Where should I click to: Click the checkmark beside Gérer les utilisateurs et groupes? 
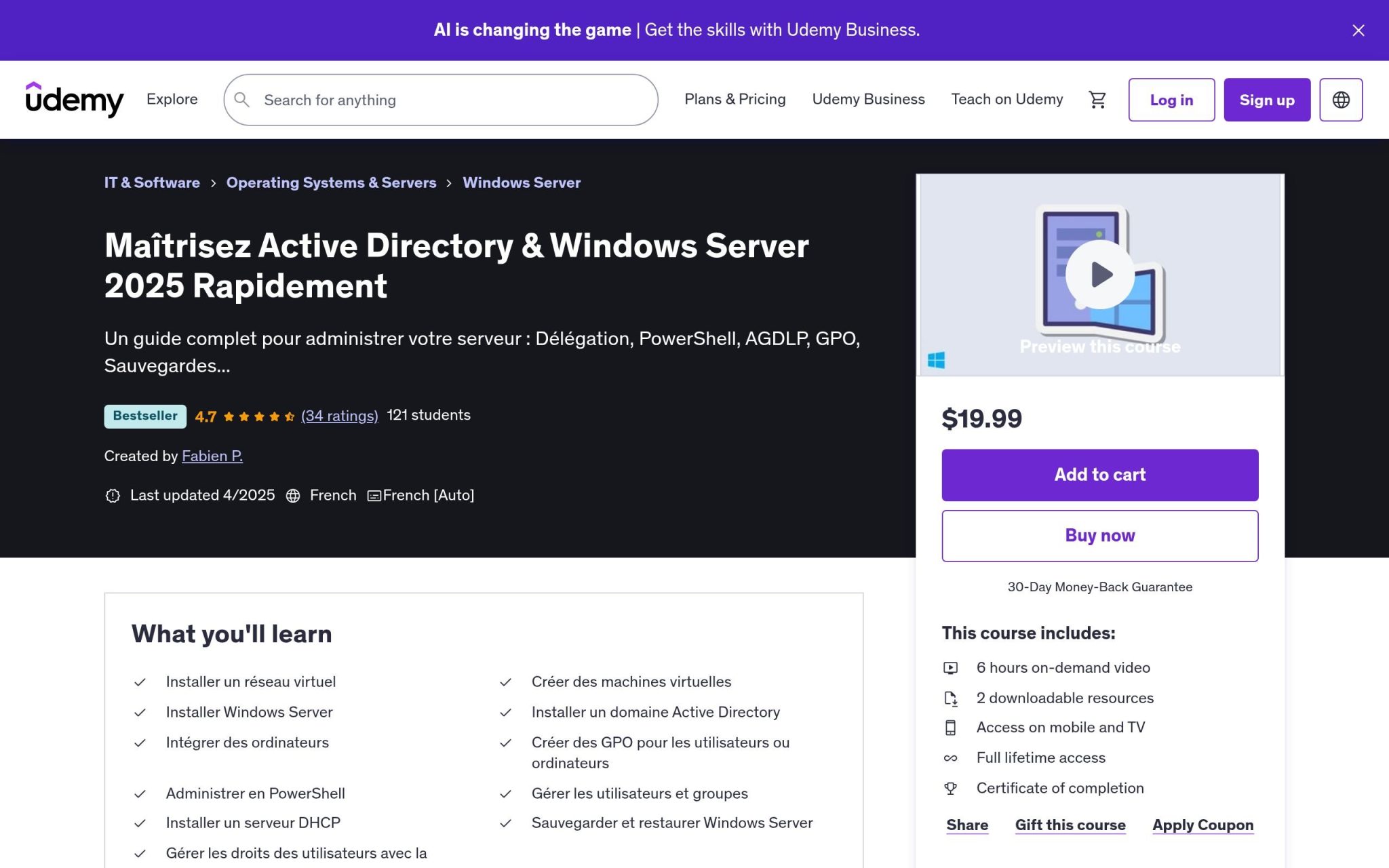click(x=505, y=794)
